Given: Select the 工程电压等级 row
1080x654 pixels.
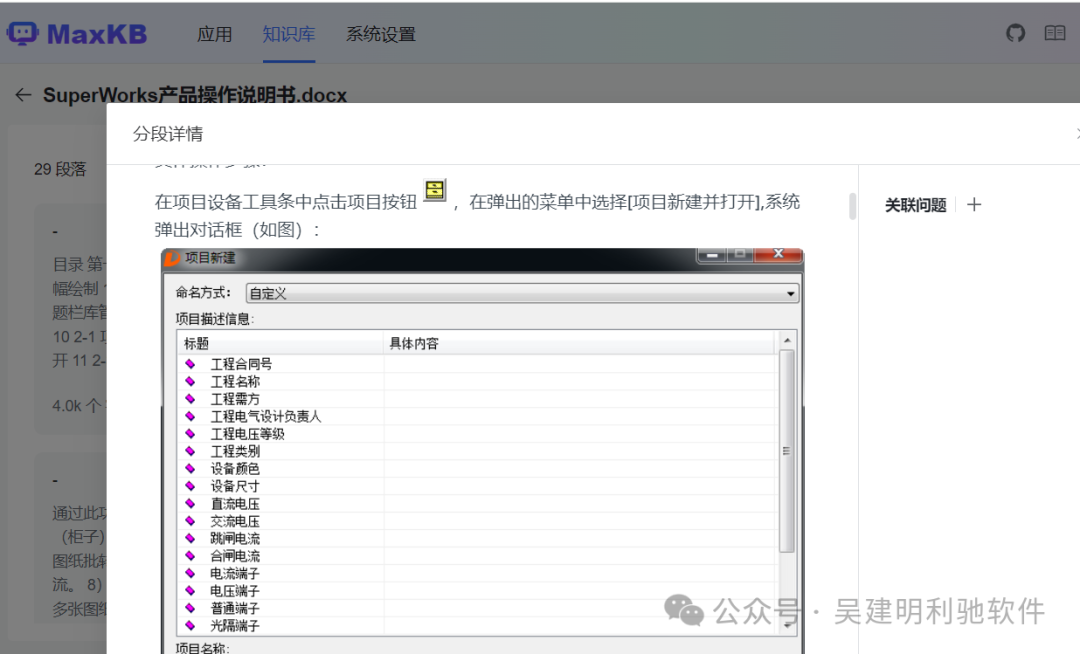Looking at the screenshot, I should (477, 434).
